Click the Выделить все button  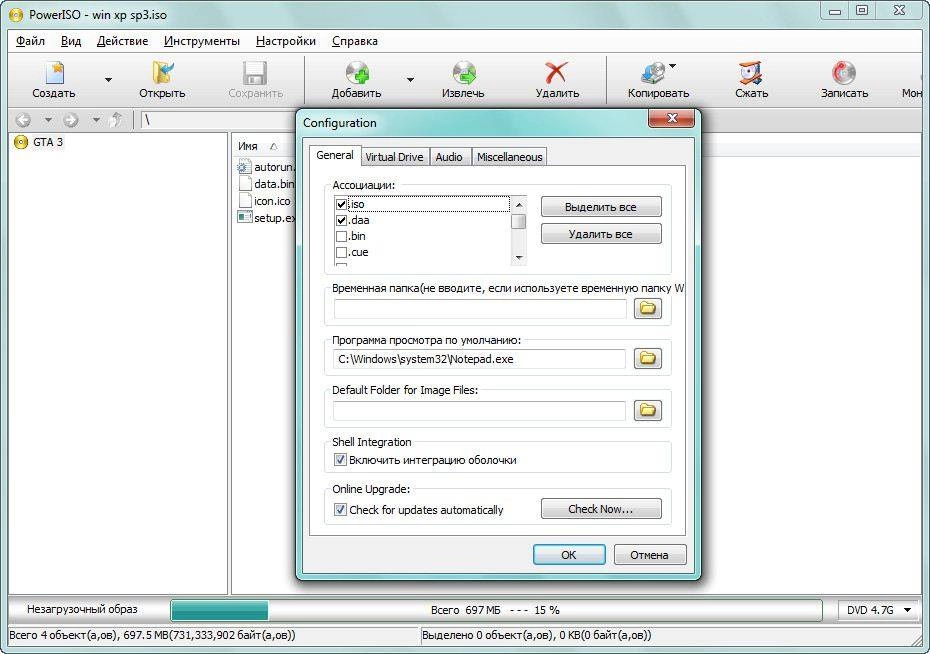click(601, 207)
